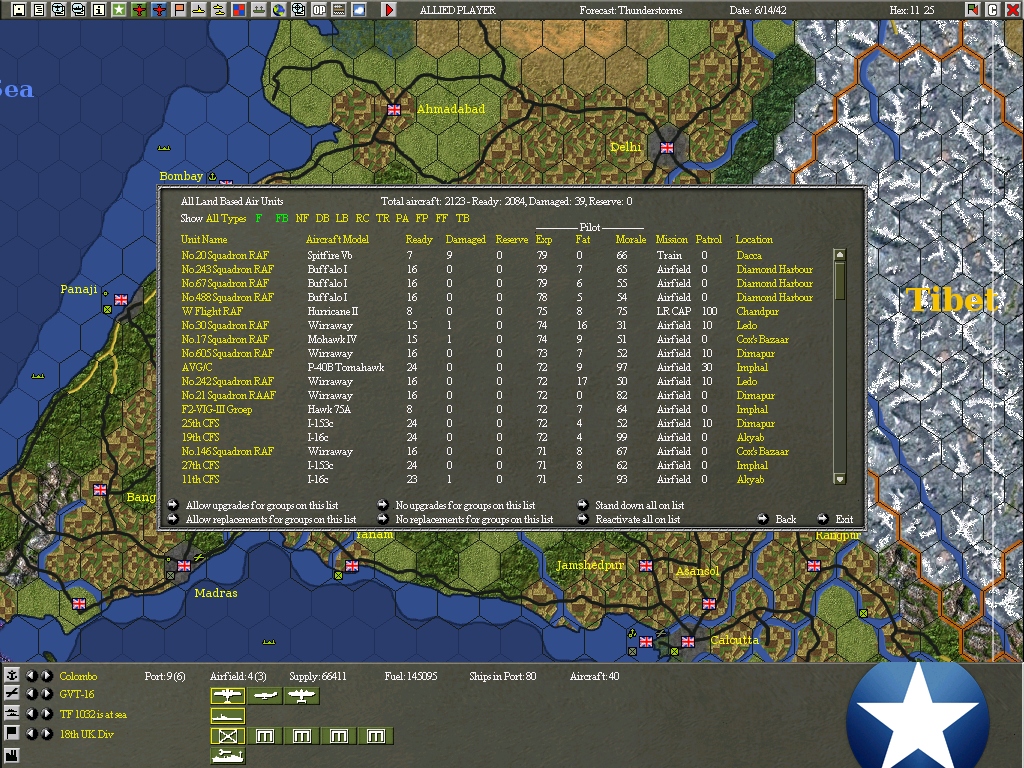This screenshot has width=1024, height=768.
Task: Click the cloud weather toolbar icon
Action: coord(359,9)
